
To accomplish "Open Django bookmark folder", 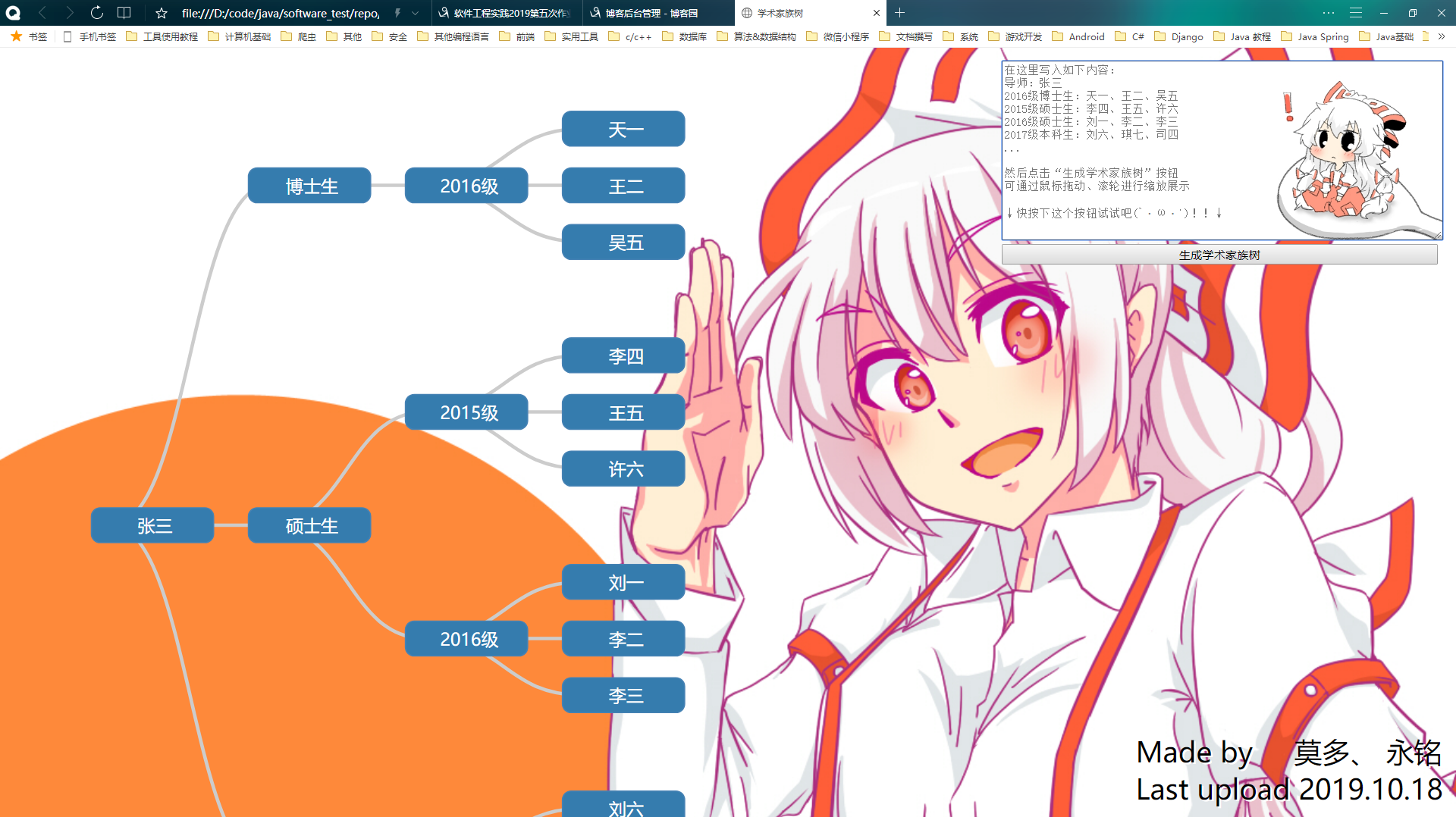I will (1179, 36).
